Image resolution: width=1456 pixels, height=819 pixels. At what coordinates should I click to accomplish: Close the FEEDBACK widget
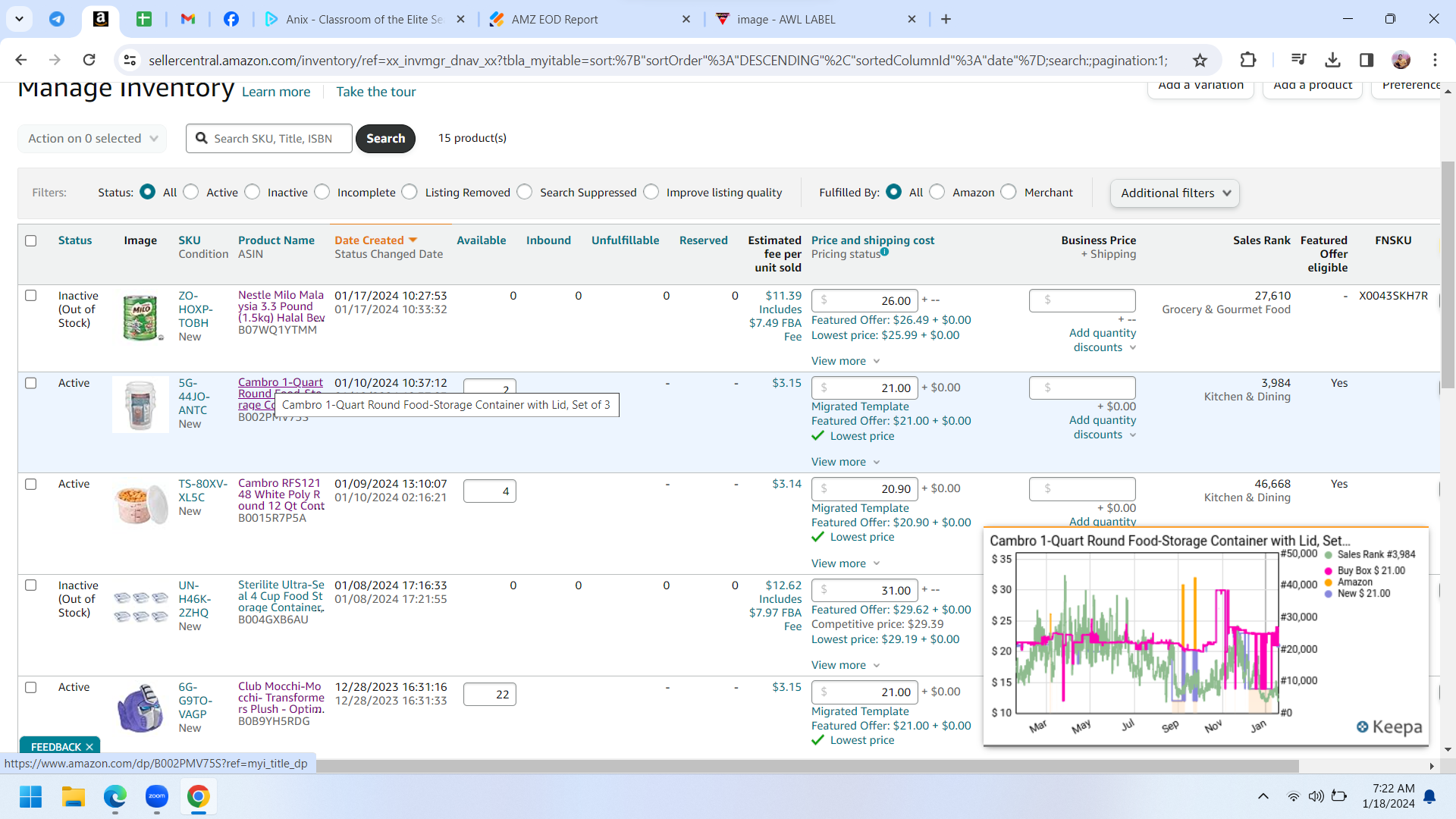[x=89, y=747]
